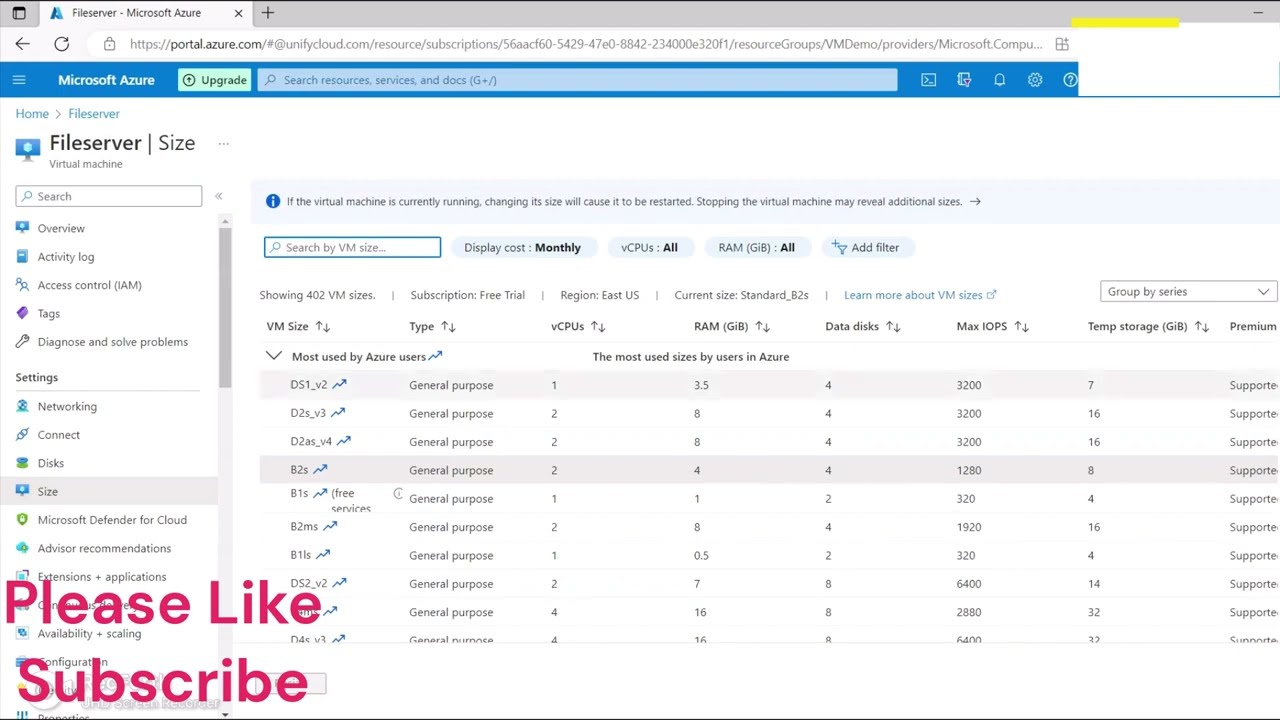The height and width of the screenshot is (720, 1280).
Task: Click the left menu Search box
Action: point(108,196)
